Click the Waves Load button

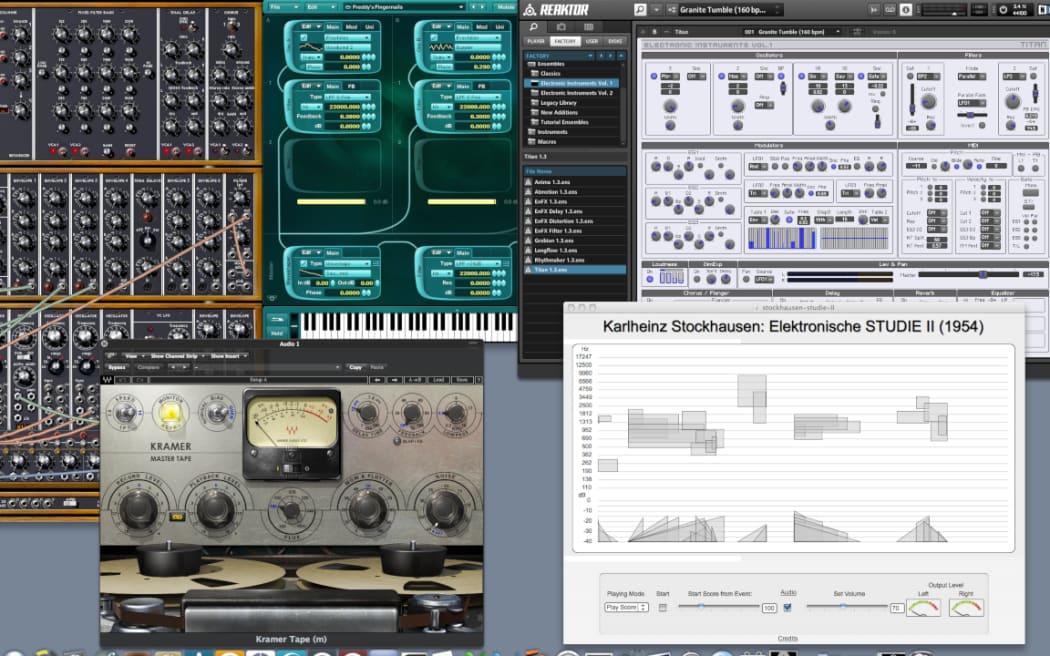439,380
